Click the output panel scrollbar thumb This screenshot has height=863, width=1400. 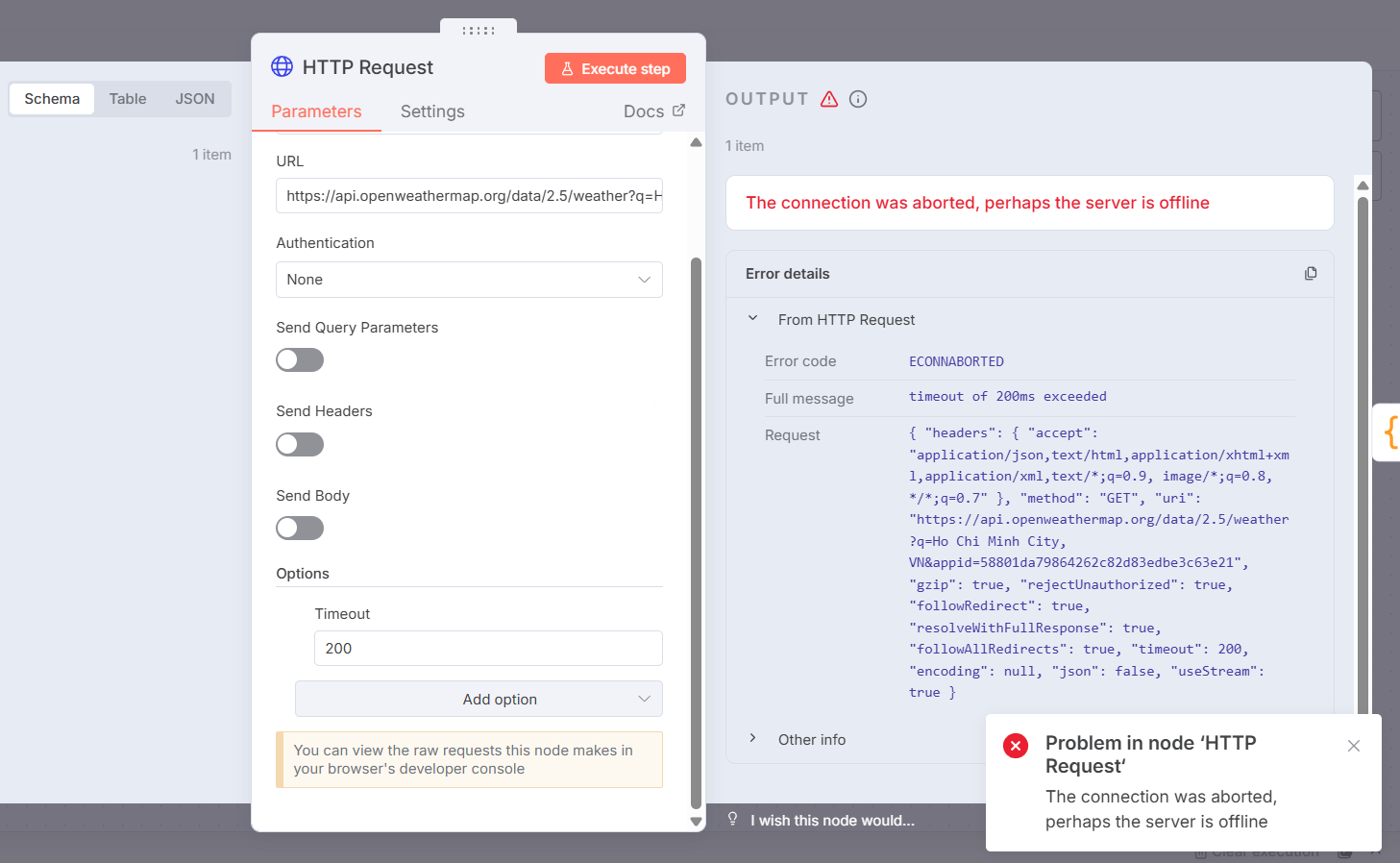point(1363,455)
